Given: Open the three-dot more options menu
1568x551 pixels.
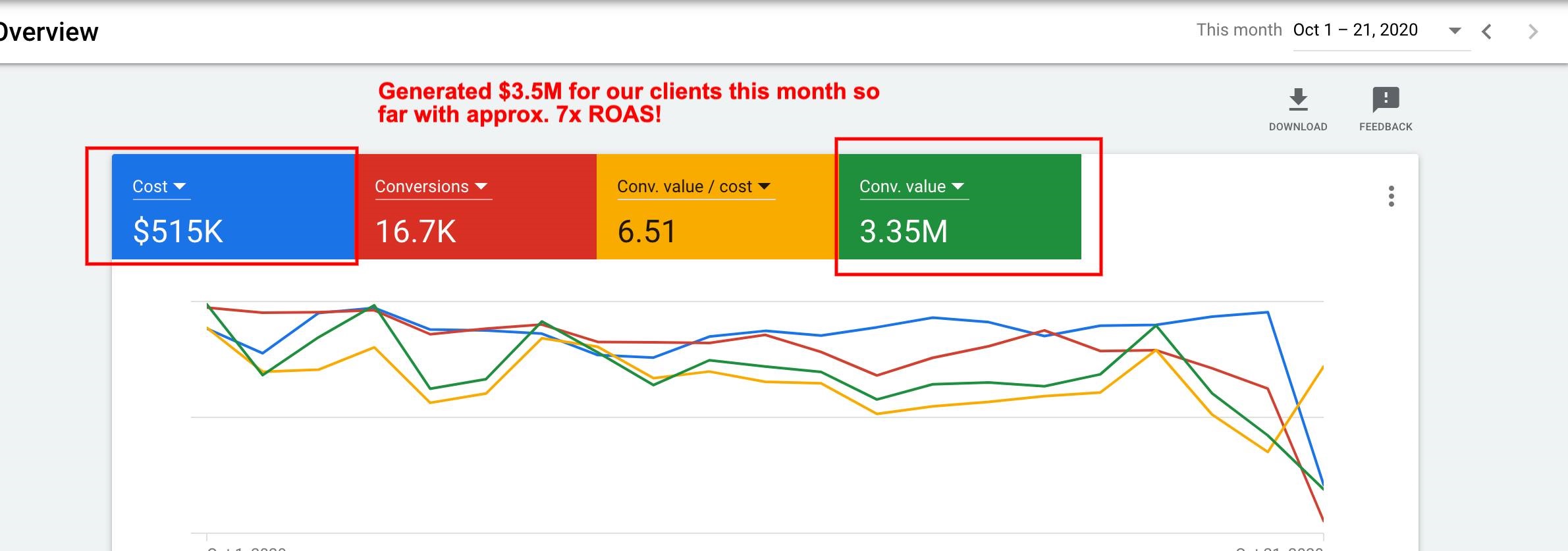Looking at the screenshot, I should pyautogui.click(x=1391, y=196).
